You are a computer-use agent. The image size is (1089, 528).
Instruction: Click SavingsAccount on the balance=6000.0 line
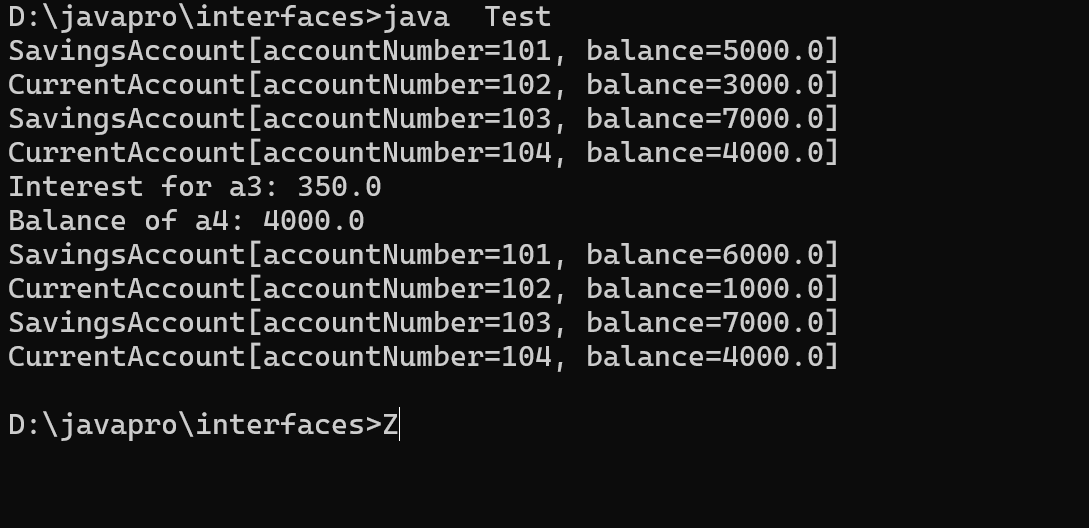[x=126, y=255]
